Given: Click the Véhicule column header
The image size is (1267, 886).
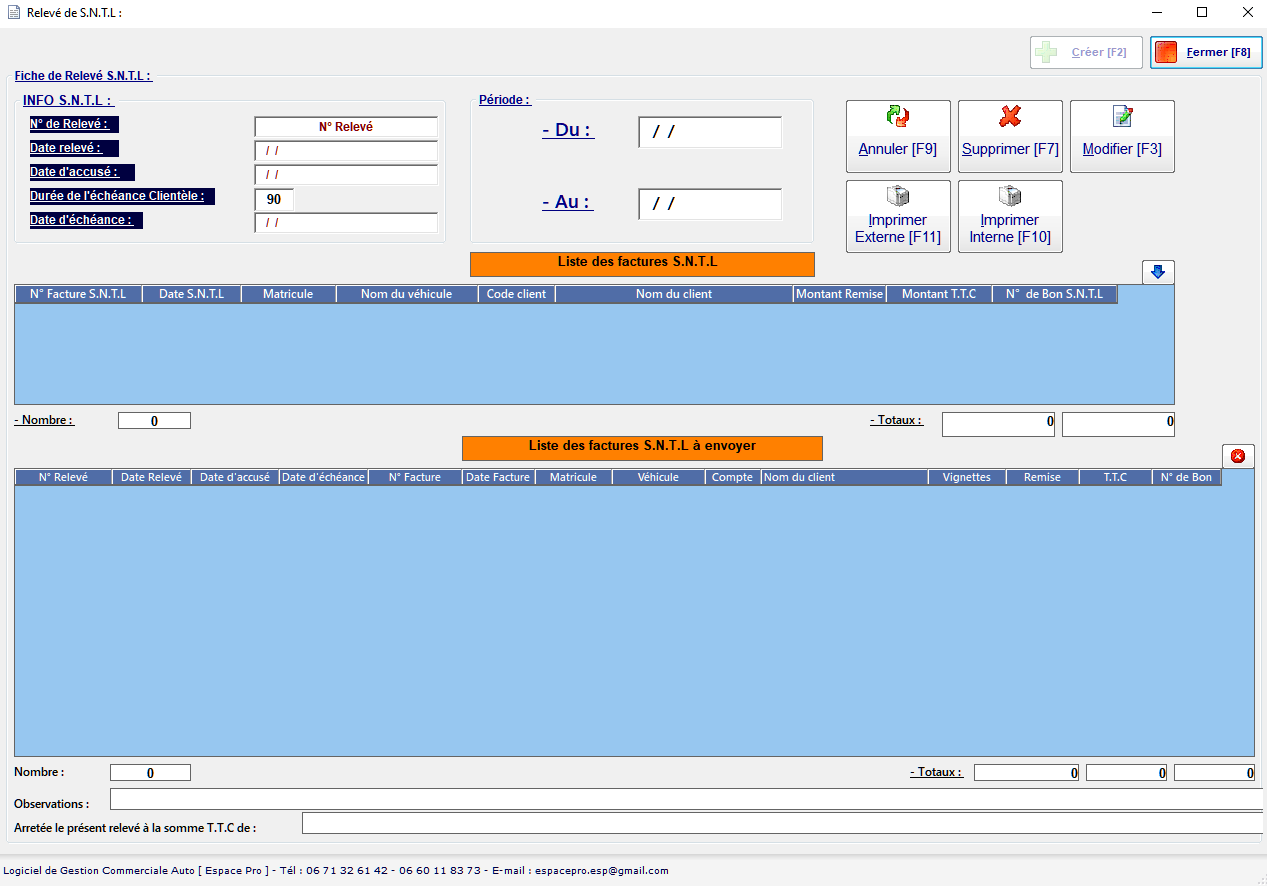Looking at the screenshot, I should pyautogui.click(x=659, y=478).
